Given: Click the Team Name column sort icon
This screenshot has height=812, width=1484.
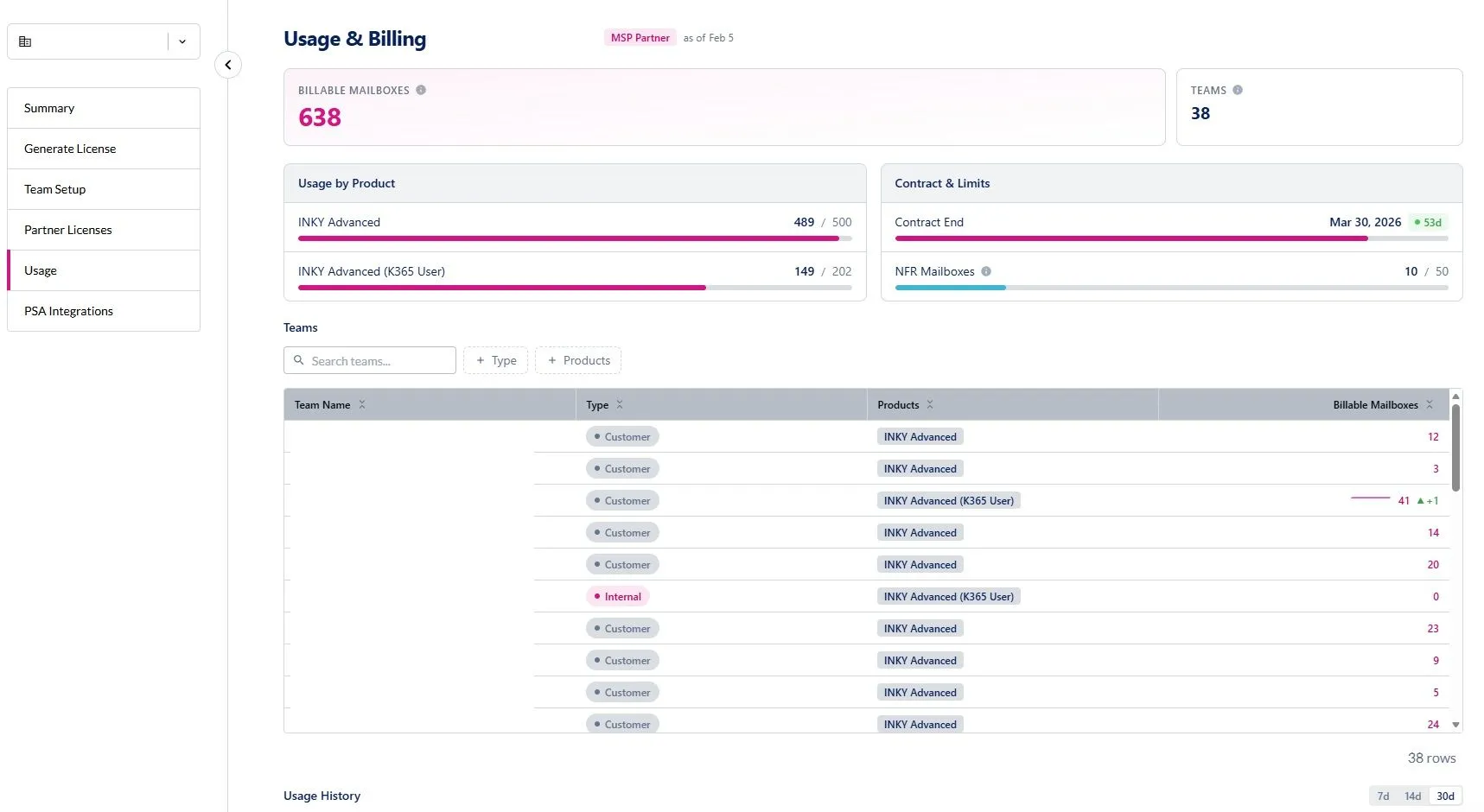Looking at the screenshot, I should (x=362, y=404).
